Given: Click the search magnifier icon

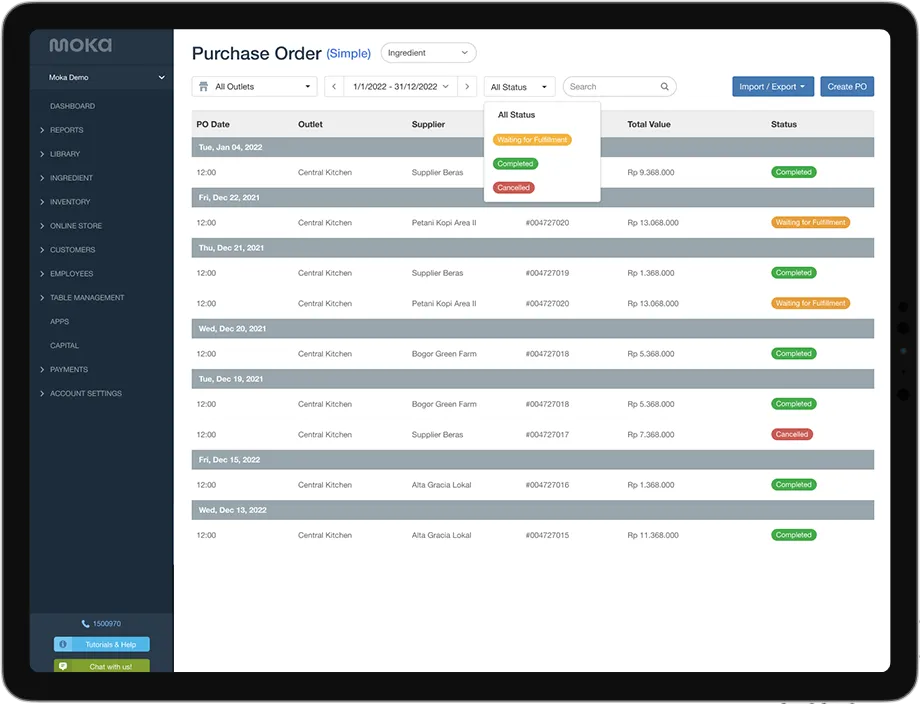Looking at the screenshot, I should [x=665, y=87].
